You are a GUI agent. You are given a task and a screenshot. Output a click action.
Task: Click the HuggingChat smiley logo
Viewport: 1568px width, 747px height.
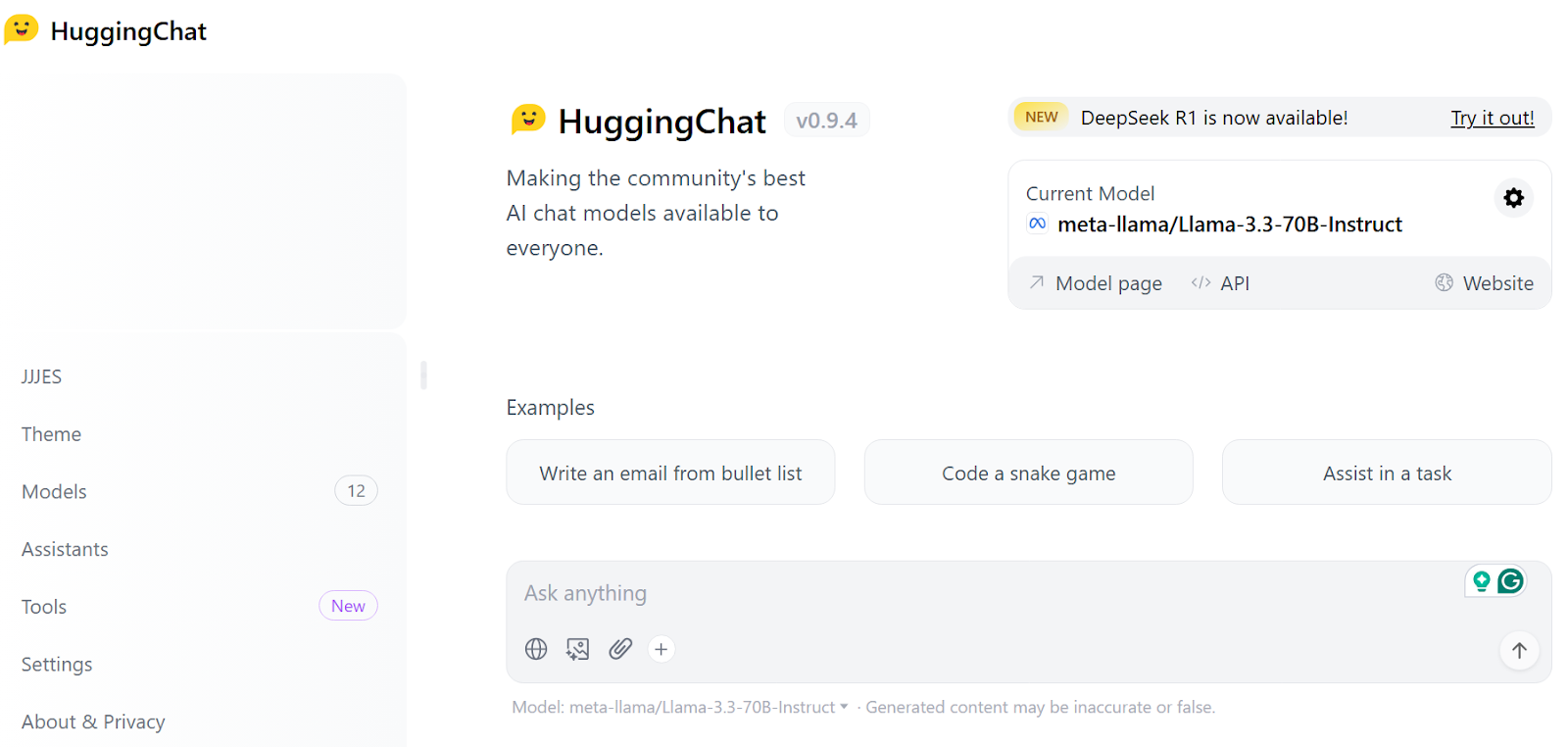coord(20,29)
